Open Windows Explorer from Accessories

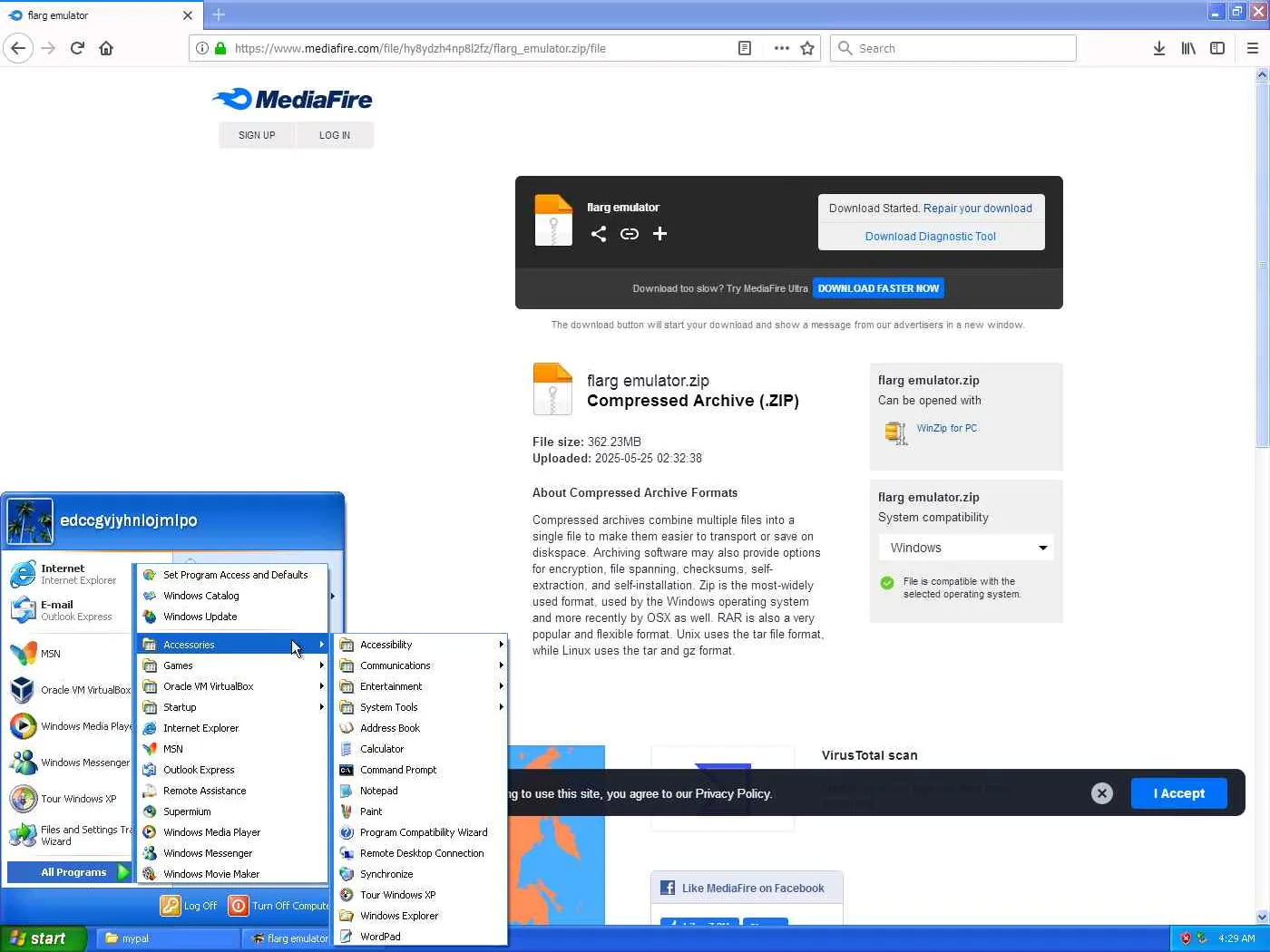pos(420,916)
